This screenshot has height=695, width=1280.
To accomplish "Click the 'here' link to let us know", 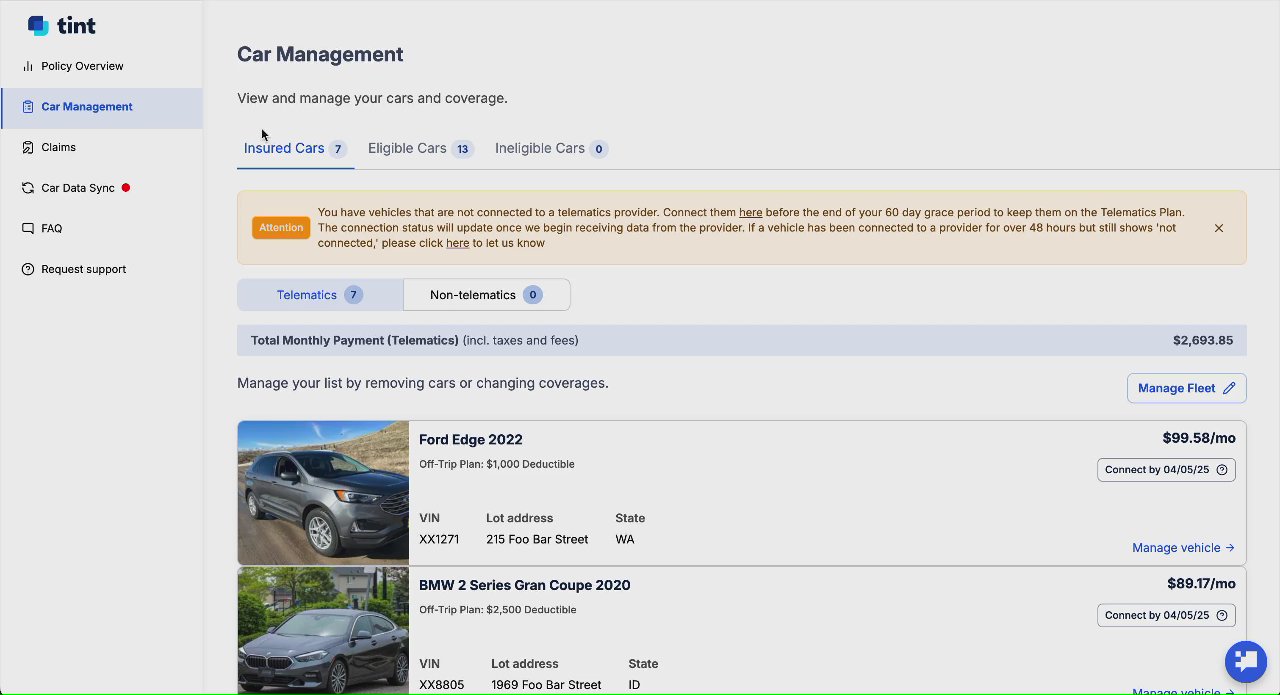I will pos(457,243).
